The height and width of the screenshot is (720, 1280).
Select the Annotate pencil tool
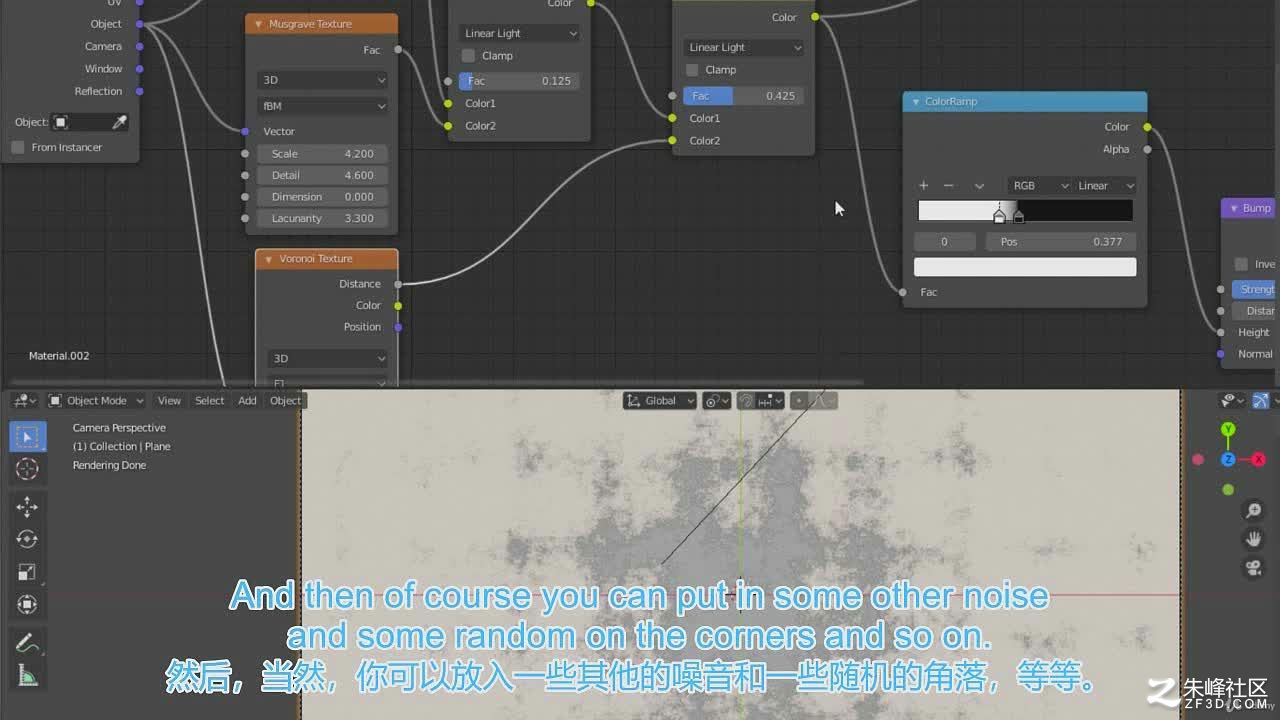[x=27, y=643]
